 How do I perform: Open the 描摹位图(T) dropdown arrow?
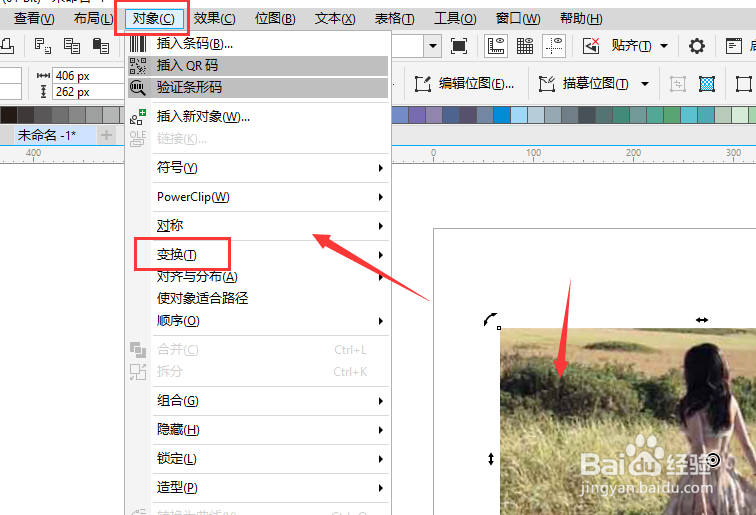point(645,84)
